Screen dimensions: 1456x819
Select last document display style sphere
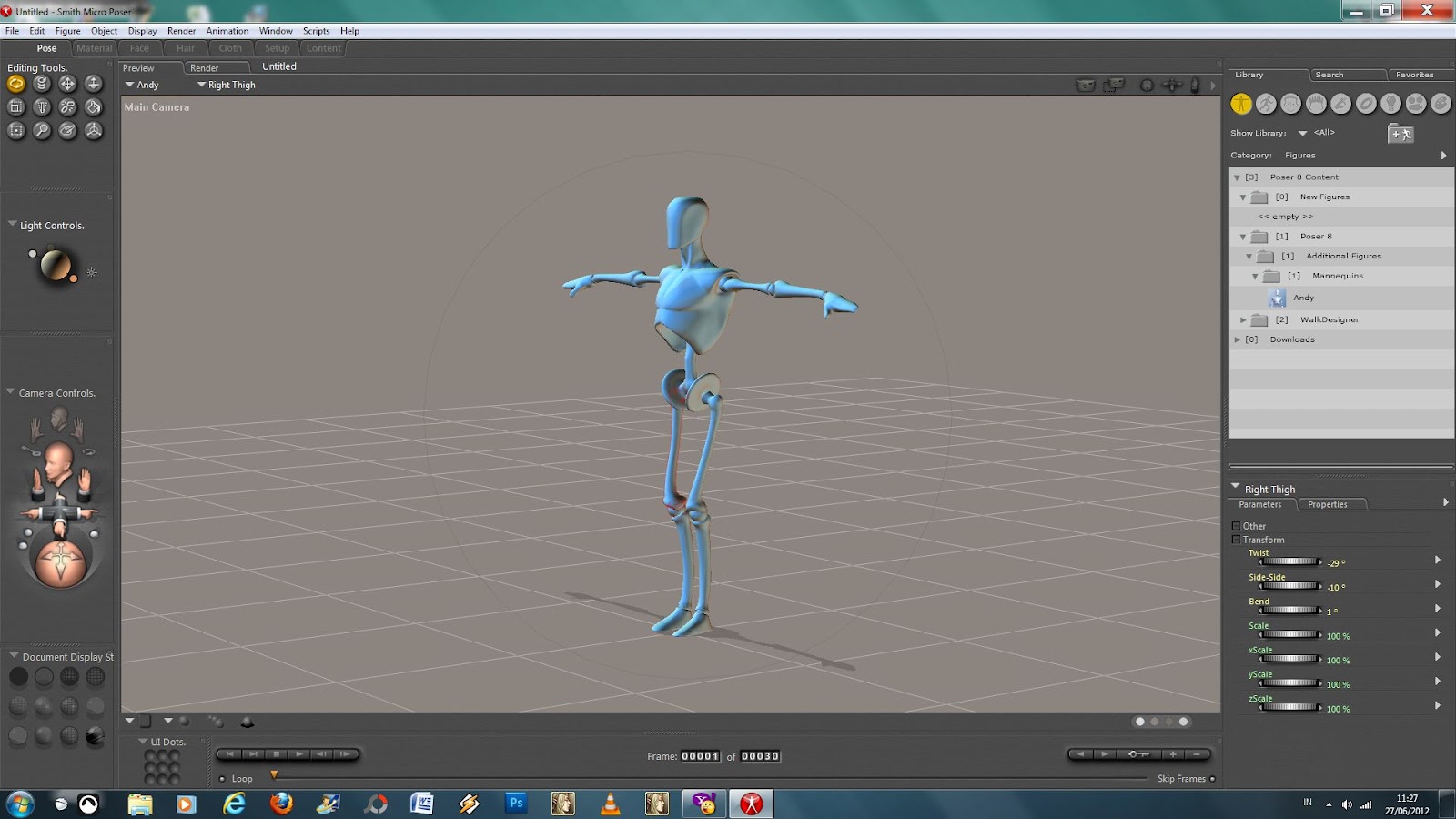95,737
